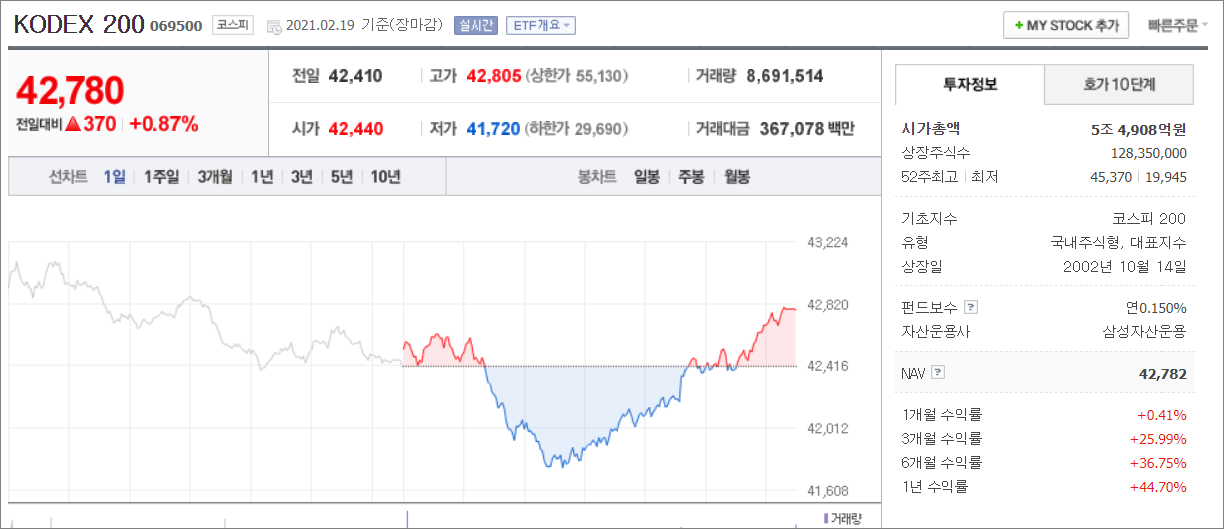Expand the 빠른주문 quick order dropdown

pos(1178,25)
